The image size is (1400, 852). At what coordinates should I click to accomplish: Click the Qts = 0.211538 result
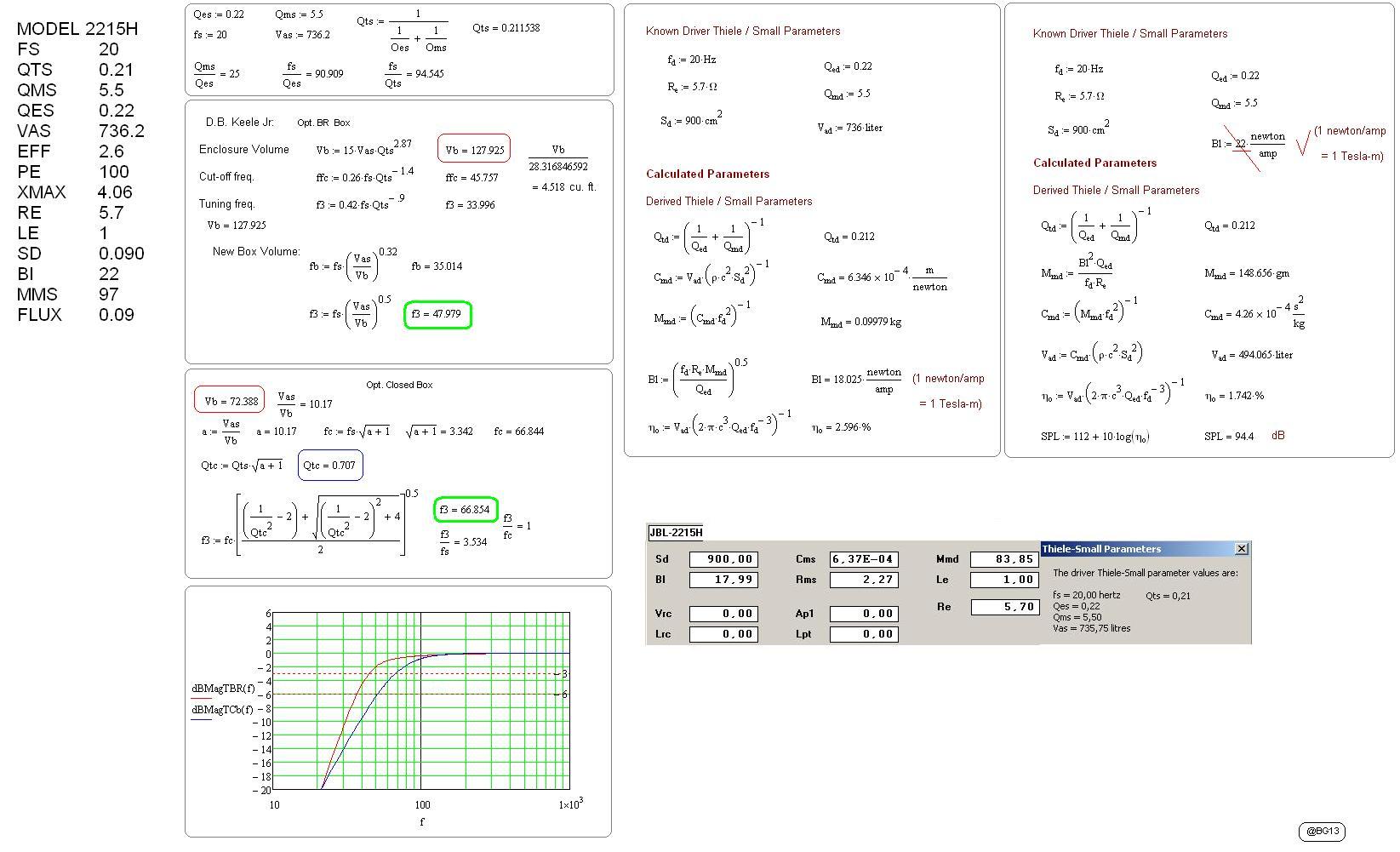pos(506,28)
